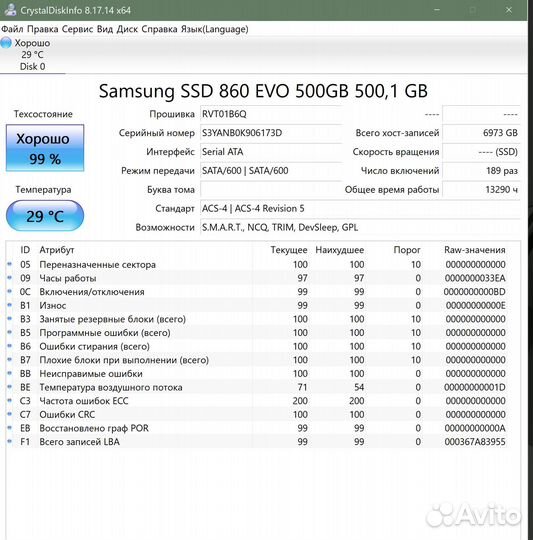Select the Частота ошибок ECC row
533x540 pixels.
point(258,401)
